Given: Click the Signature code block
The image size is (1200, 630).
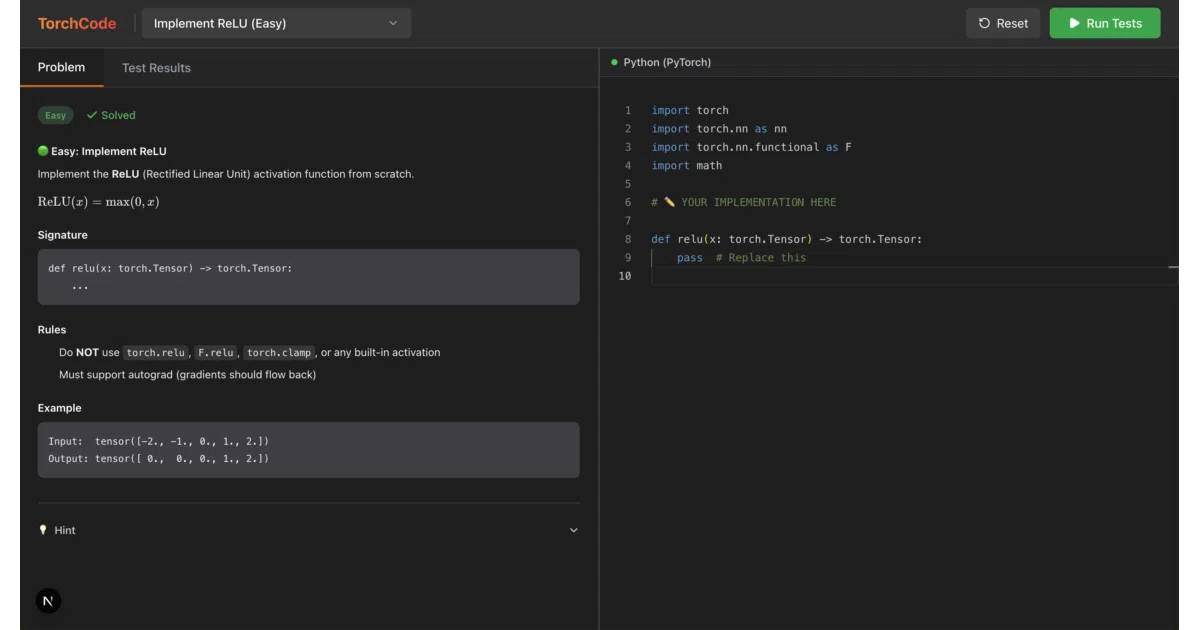Looking at the screenshot, I should coord(308,277).
